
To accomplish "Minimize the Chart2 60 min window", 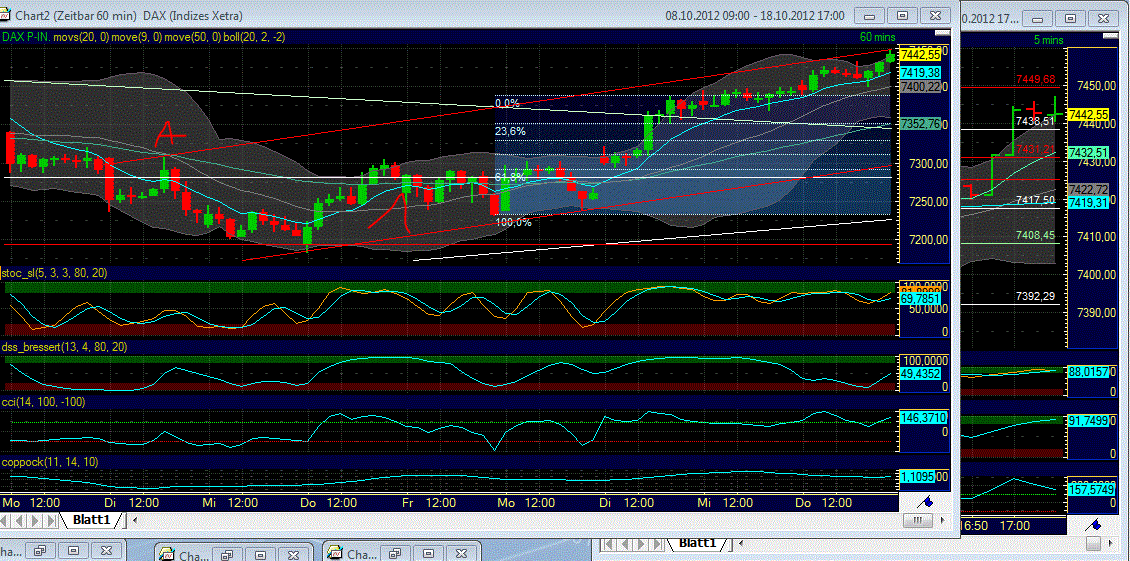I will click(x=868, y=14).
